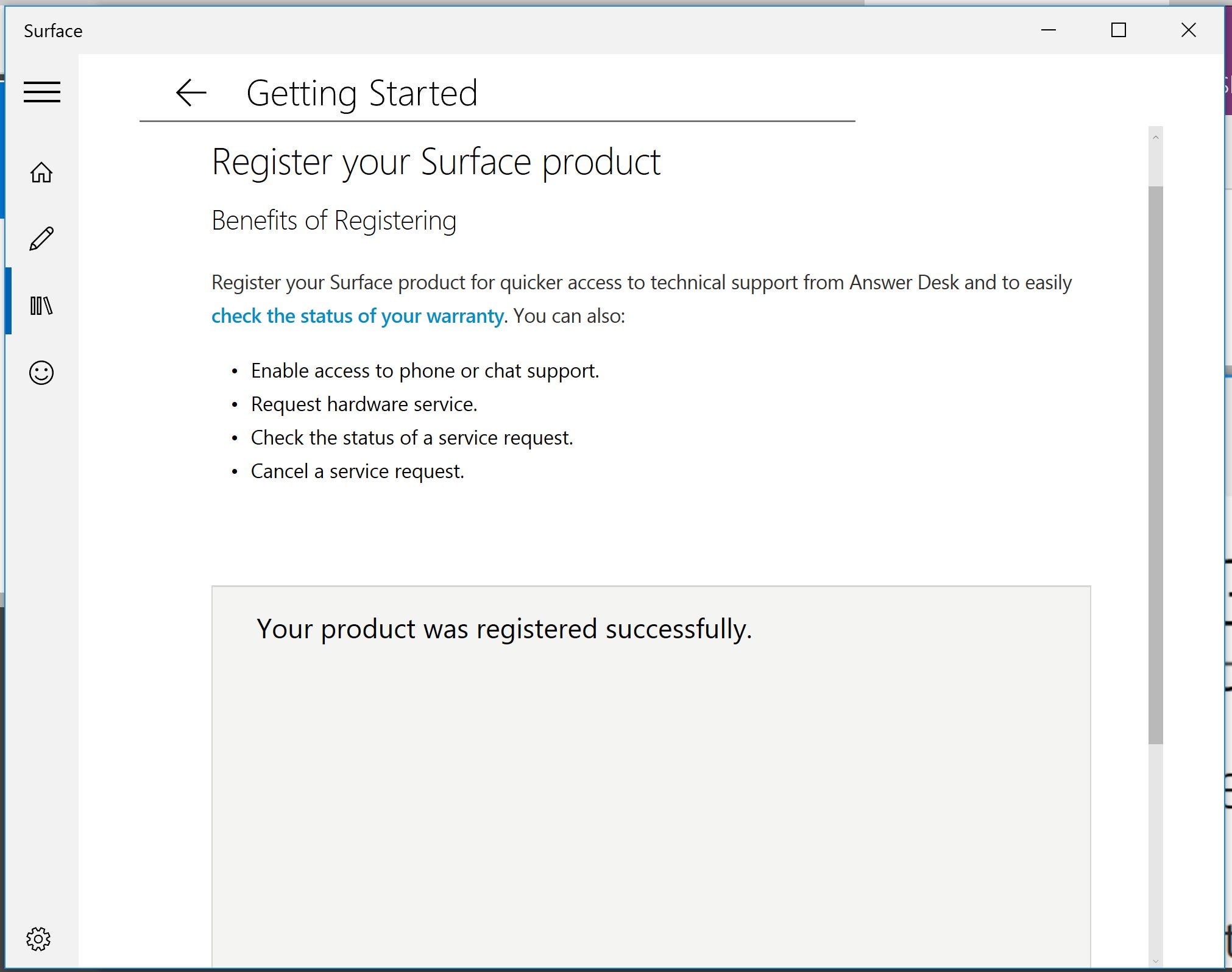Click scrollbar track below the thumb
Screen dimensions: 1232x972
pyautogui.click(x=1155, y=853)
